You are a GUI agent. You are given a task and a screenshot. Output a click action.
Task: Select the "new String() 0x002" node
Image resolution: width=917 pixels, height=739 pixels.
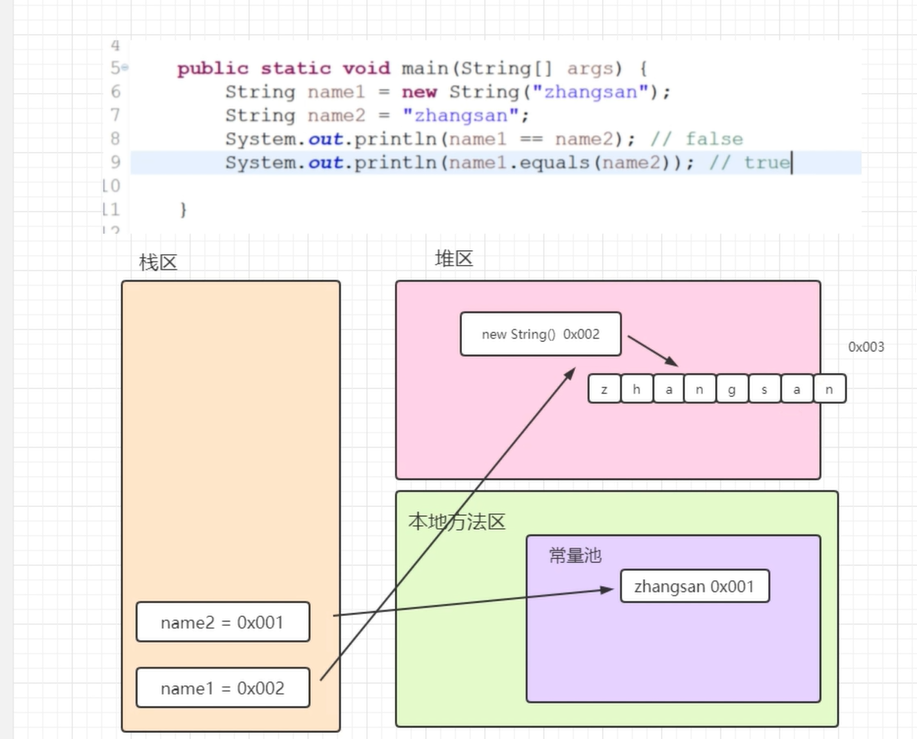coord(540,334)
